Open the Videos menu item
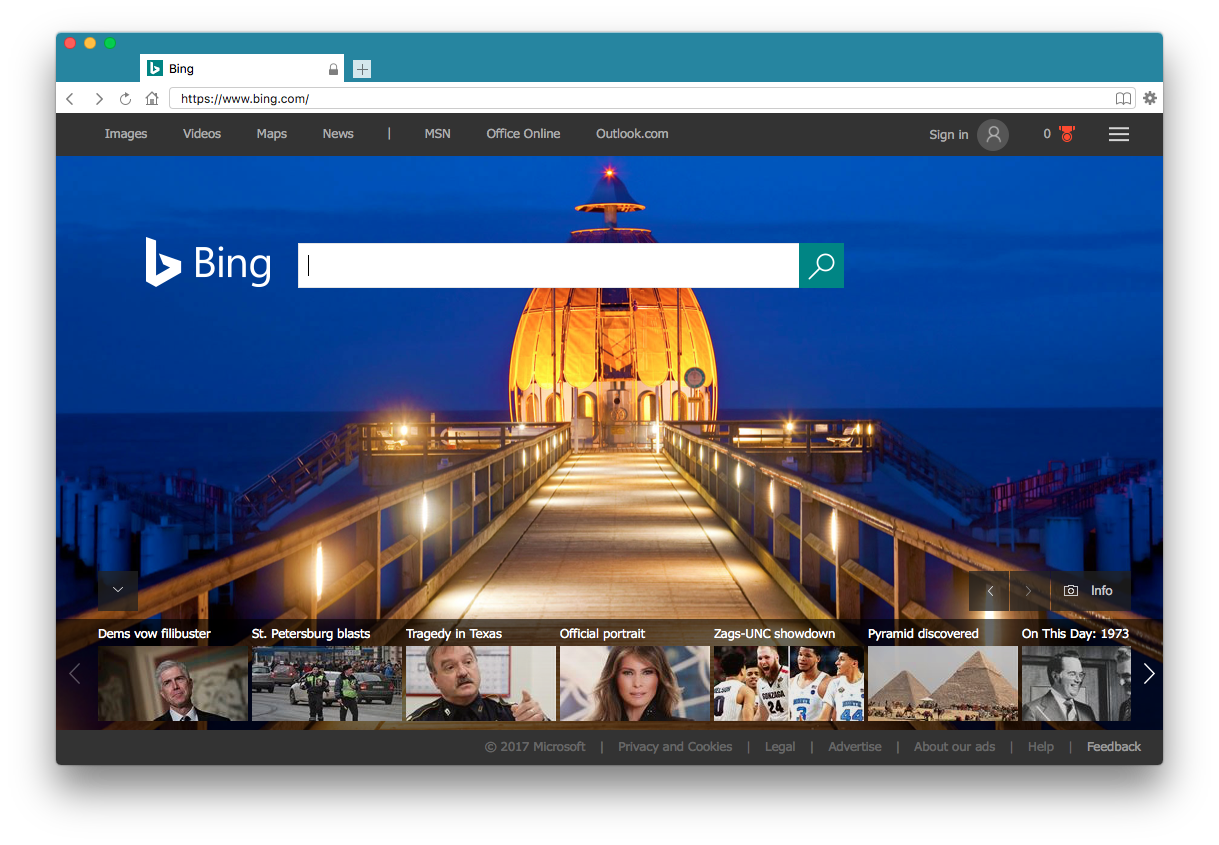The image size is (1219, 845). pos(202,134)
